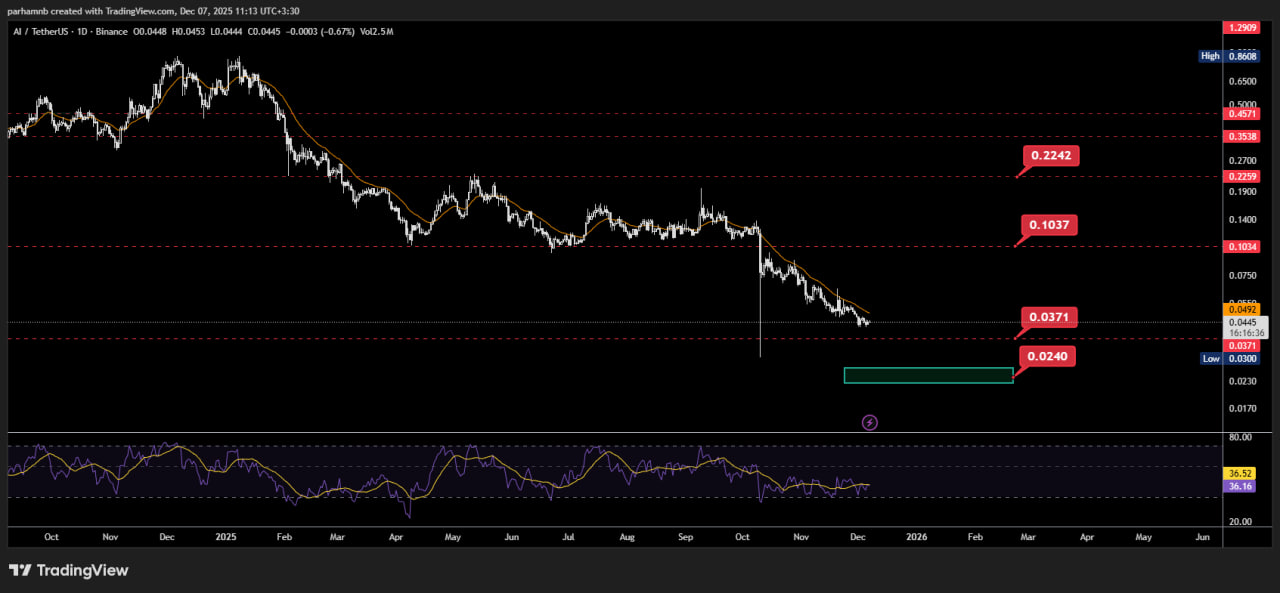
Task: Select the red 0.4571 price level label
Action: [x=1241, y=114]
